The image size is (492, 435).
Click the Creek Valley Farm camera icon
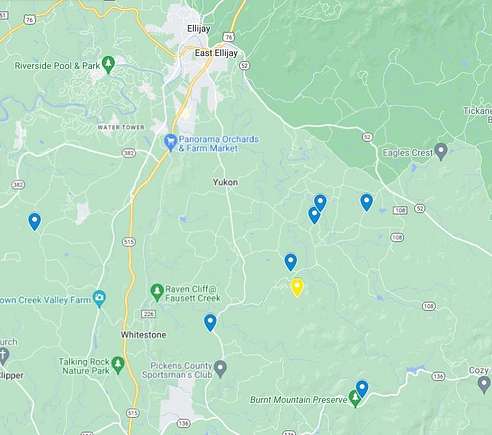coord(99,298)
